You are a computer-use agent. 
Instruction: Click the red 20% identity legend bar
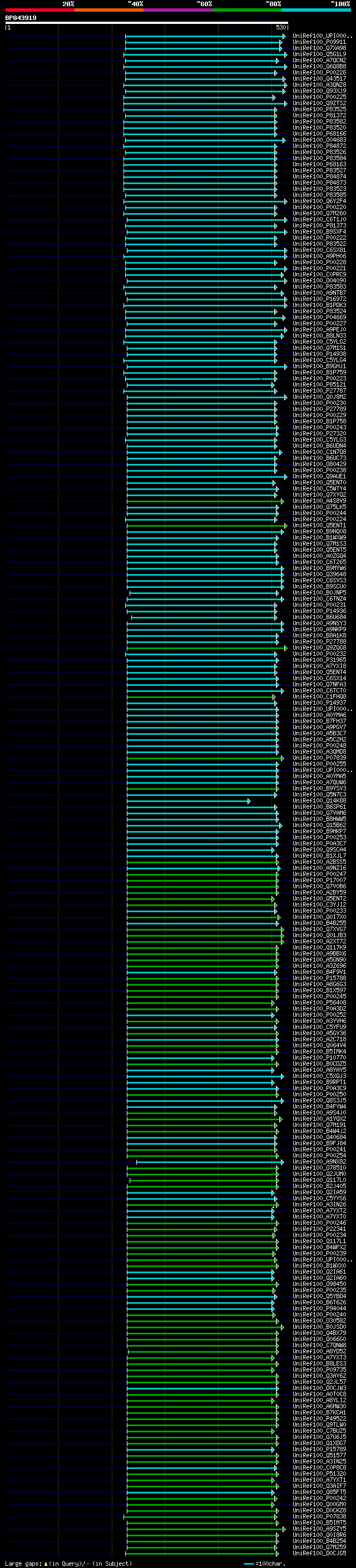(x=39, y=10)
